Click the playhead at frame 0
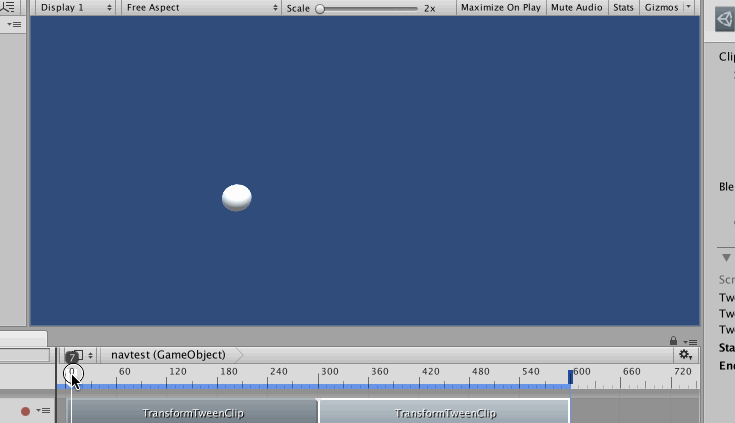The image size is (735, 423). (72, 372)
